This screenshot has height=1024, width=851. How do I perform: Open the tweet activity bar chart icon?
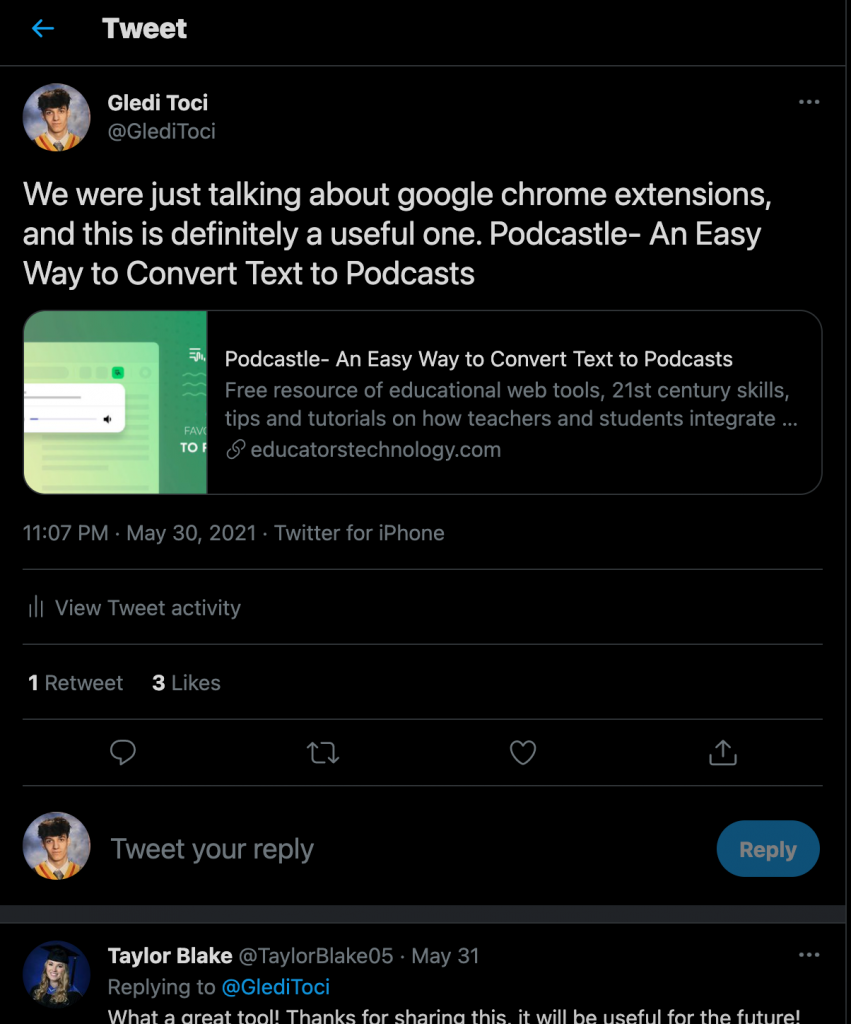pos(36,607)
